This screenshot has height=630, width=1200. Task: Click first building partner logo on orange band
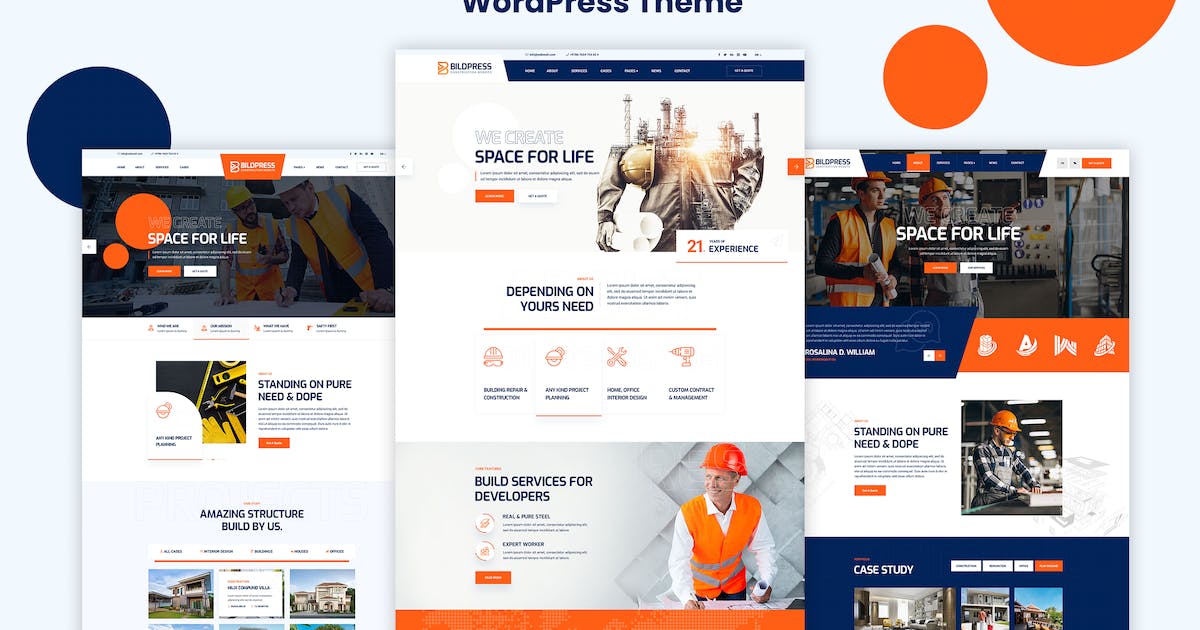coord(987,346)
